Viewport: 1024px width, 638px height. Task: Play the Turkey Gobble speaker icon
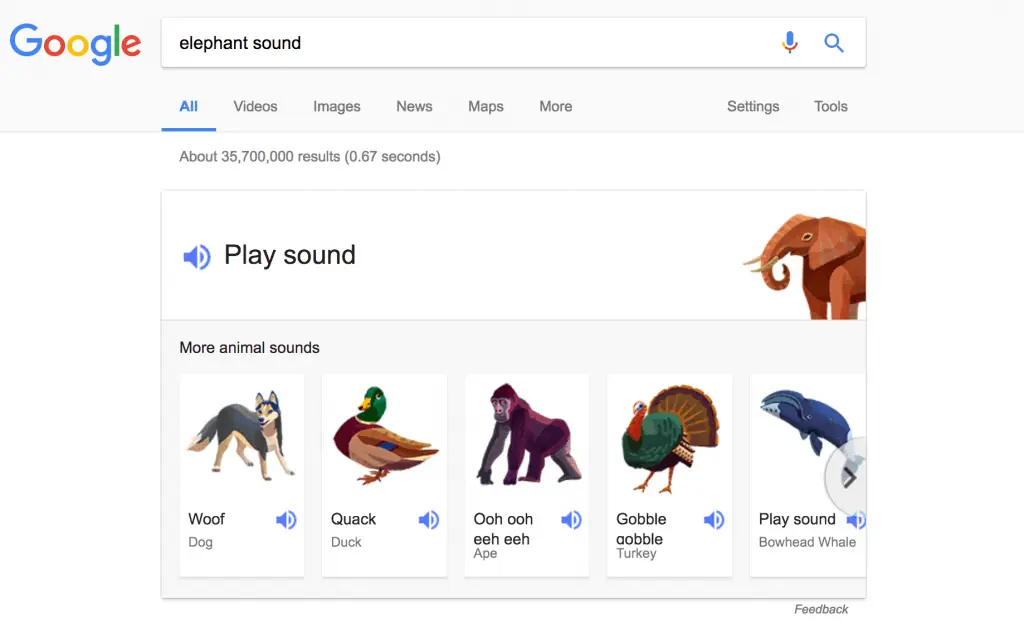(714, 520)
